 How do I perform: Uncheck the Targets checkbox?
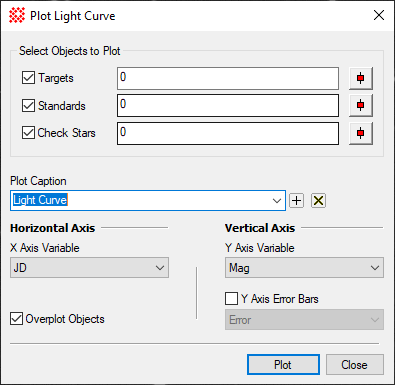pos(28,78)
